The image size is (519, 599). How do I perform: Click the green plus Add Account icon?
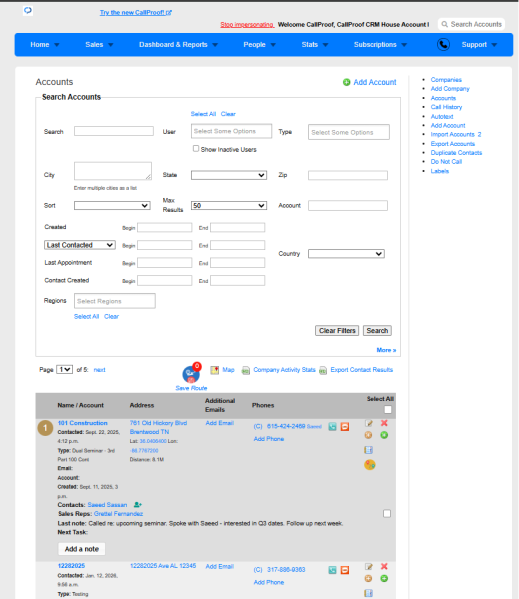coord(346,82)
